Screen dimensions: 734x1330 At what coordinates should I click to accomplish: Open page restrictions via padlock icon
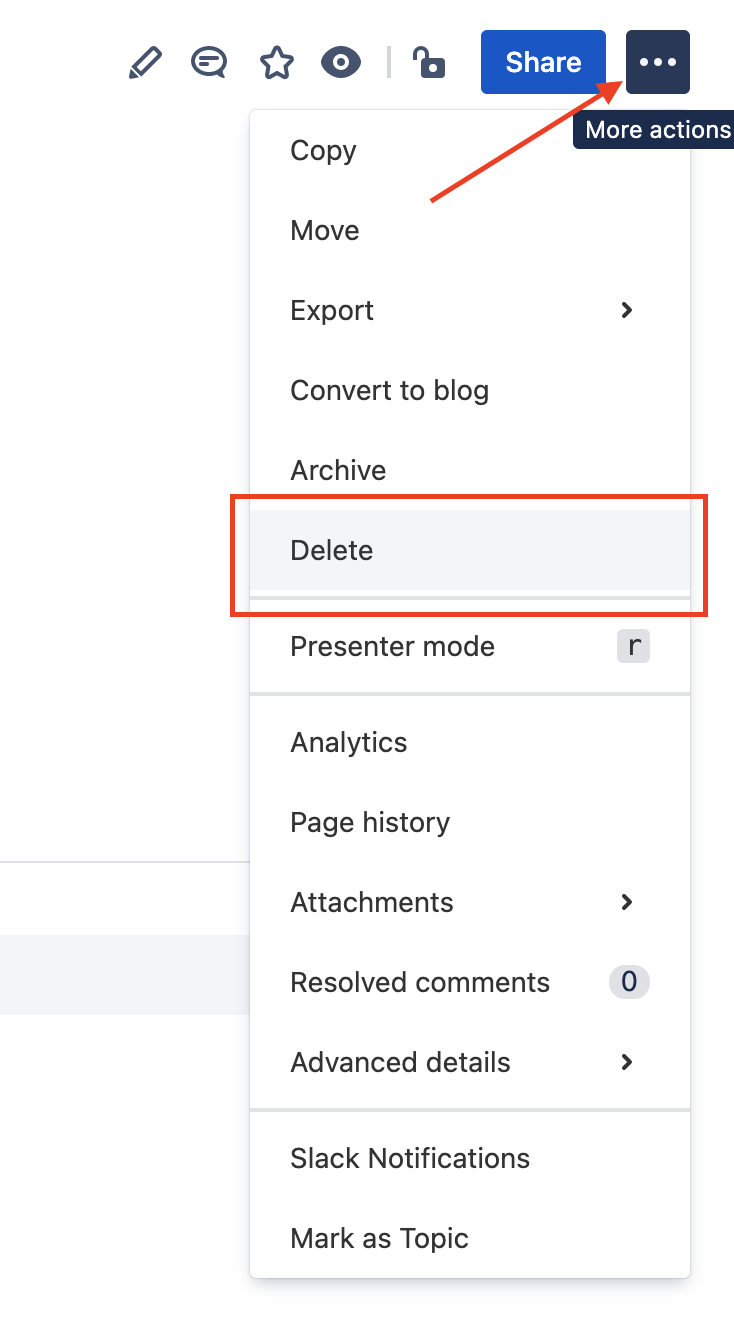click(x=429, y=63)
